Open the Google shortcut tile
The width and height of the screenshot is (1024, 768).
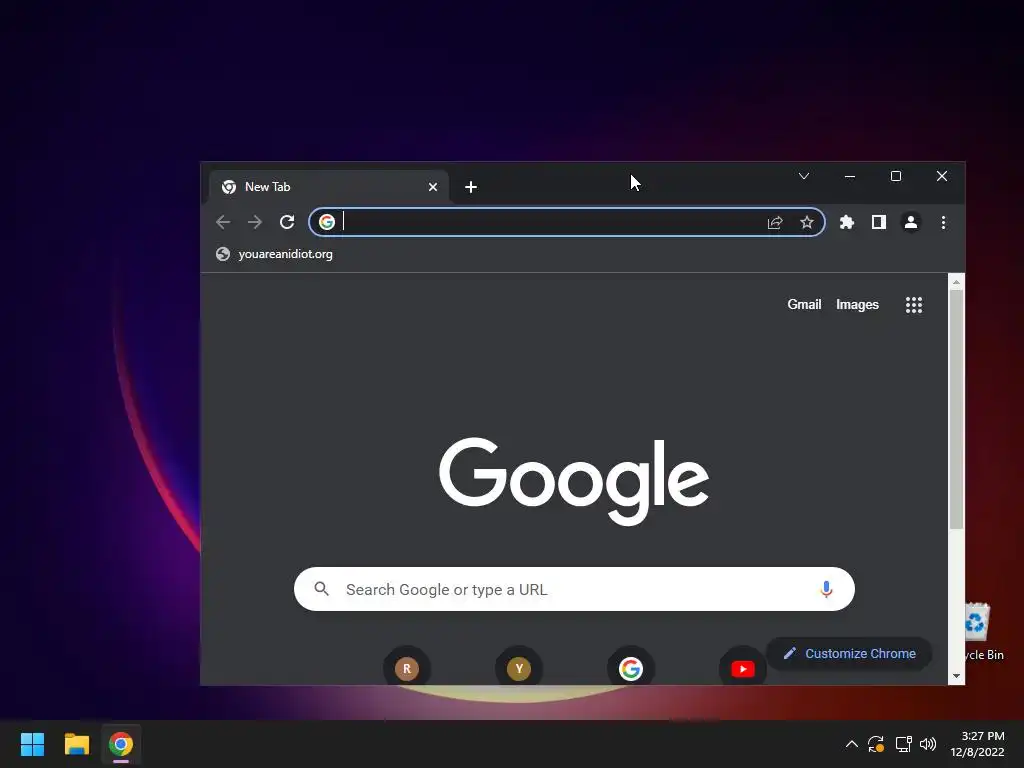click(x=631, y=668)
